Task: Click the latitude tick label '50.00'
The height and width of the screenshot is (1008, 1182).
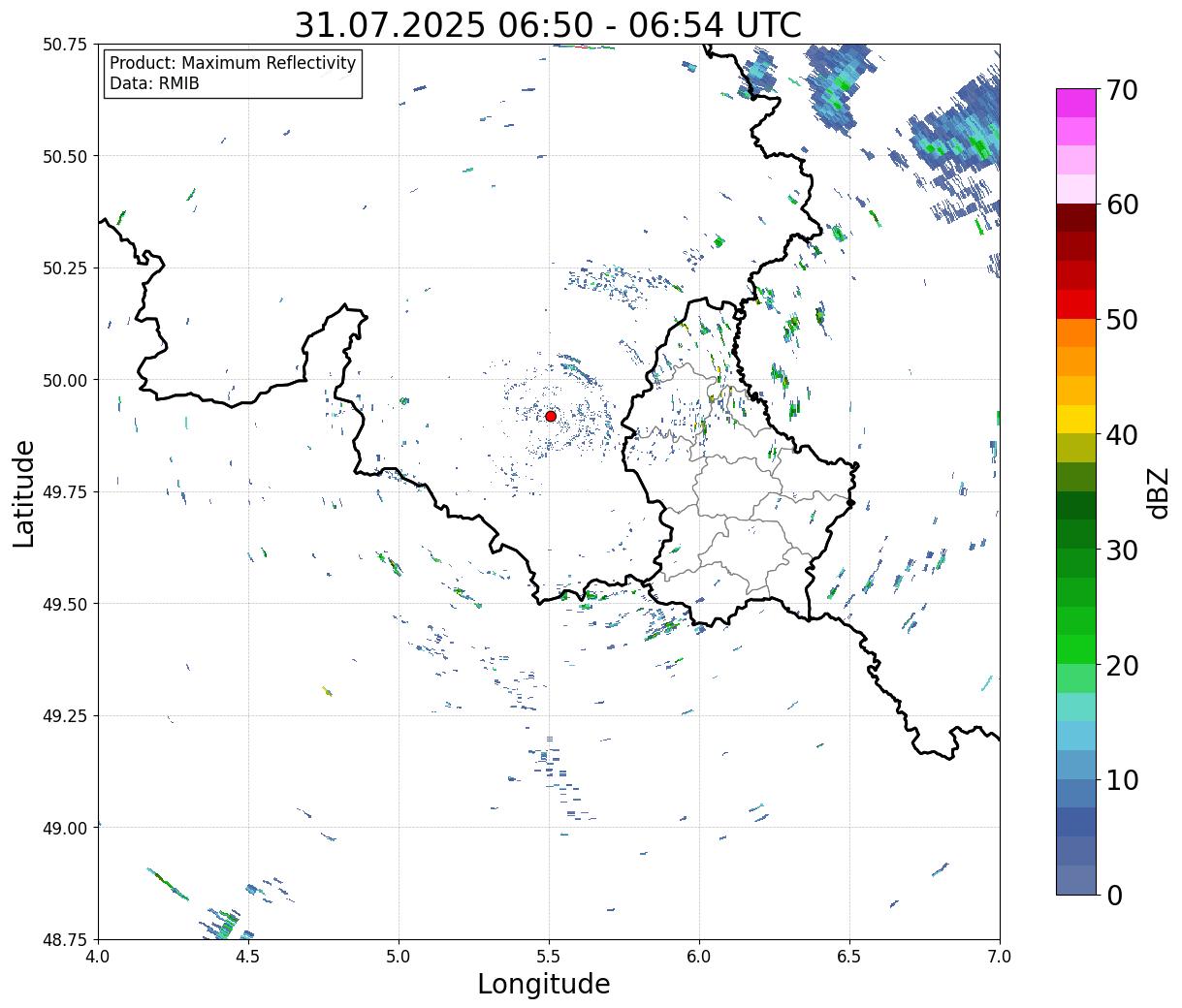Action: point(64,380)
